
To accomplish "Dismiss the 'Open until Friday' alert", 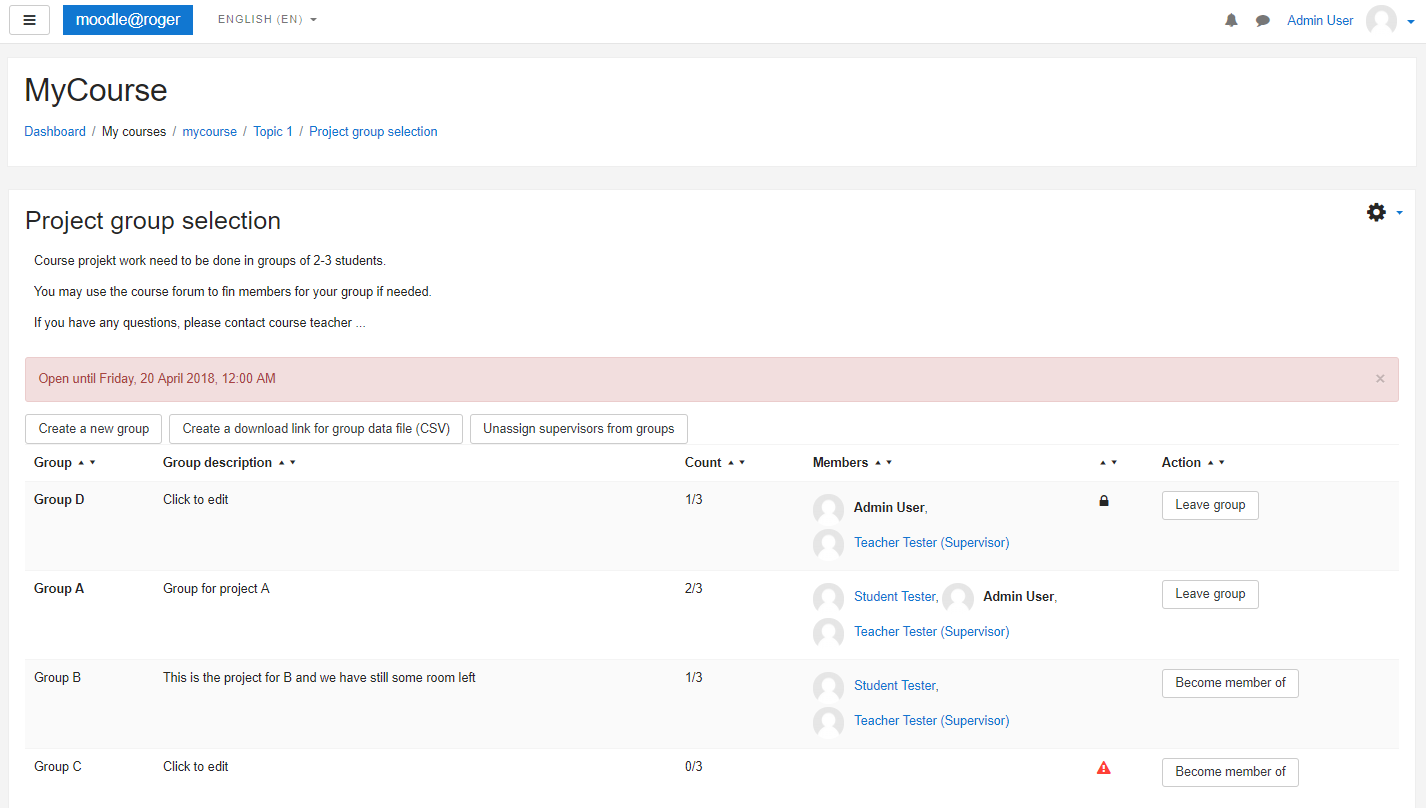I will [1380, 379].
